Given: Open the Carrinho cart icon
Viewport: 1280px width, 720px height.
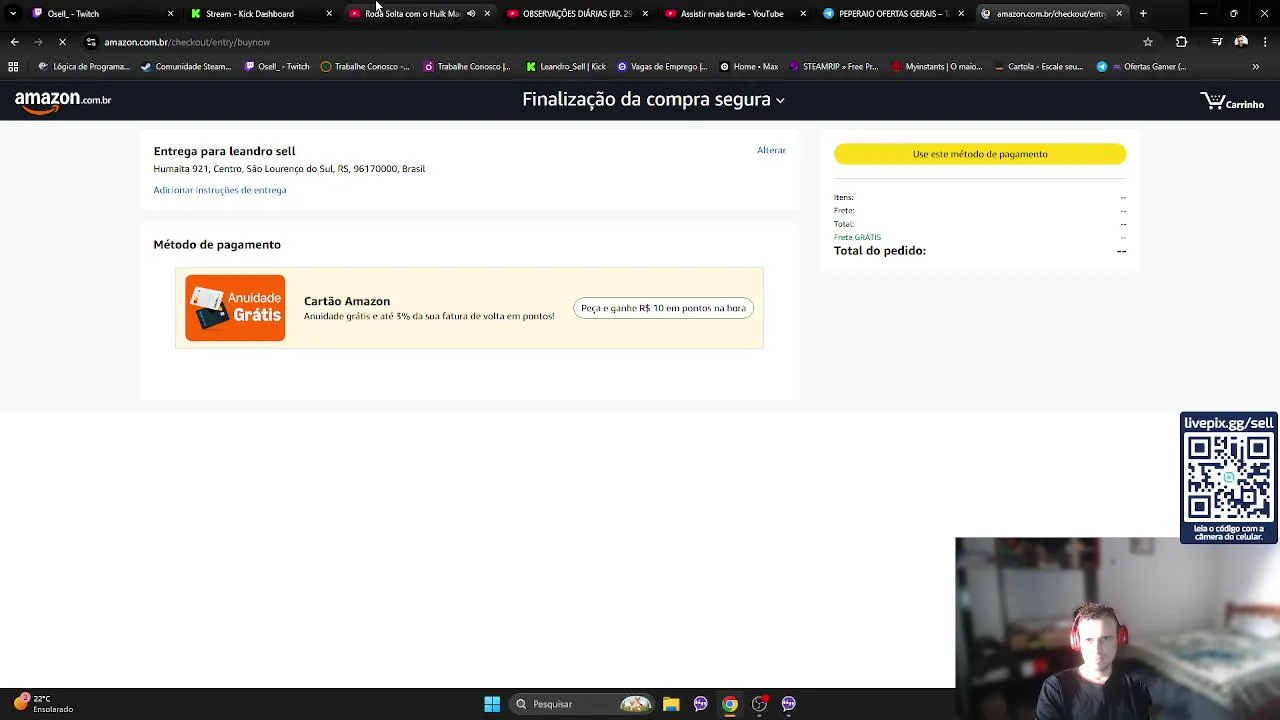Looking at the screenshot, I should pyautogui.click(x=1232, y=101).
